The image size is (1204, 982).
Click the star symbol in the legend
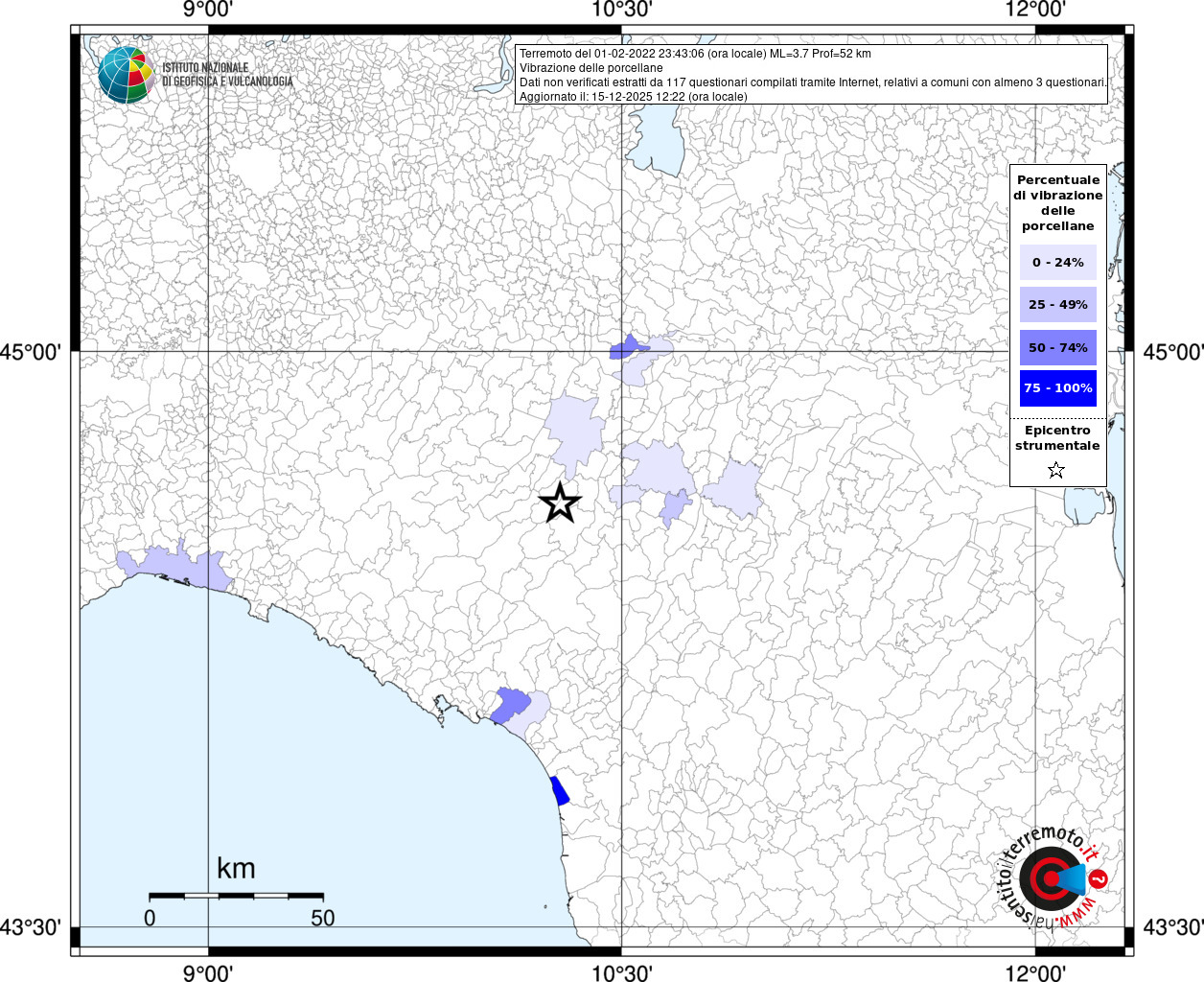[1056, 470]
